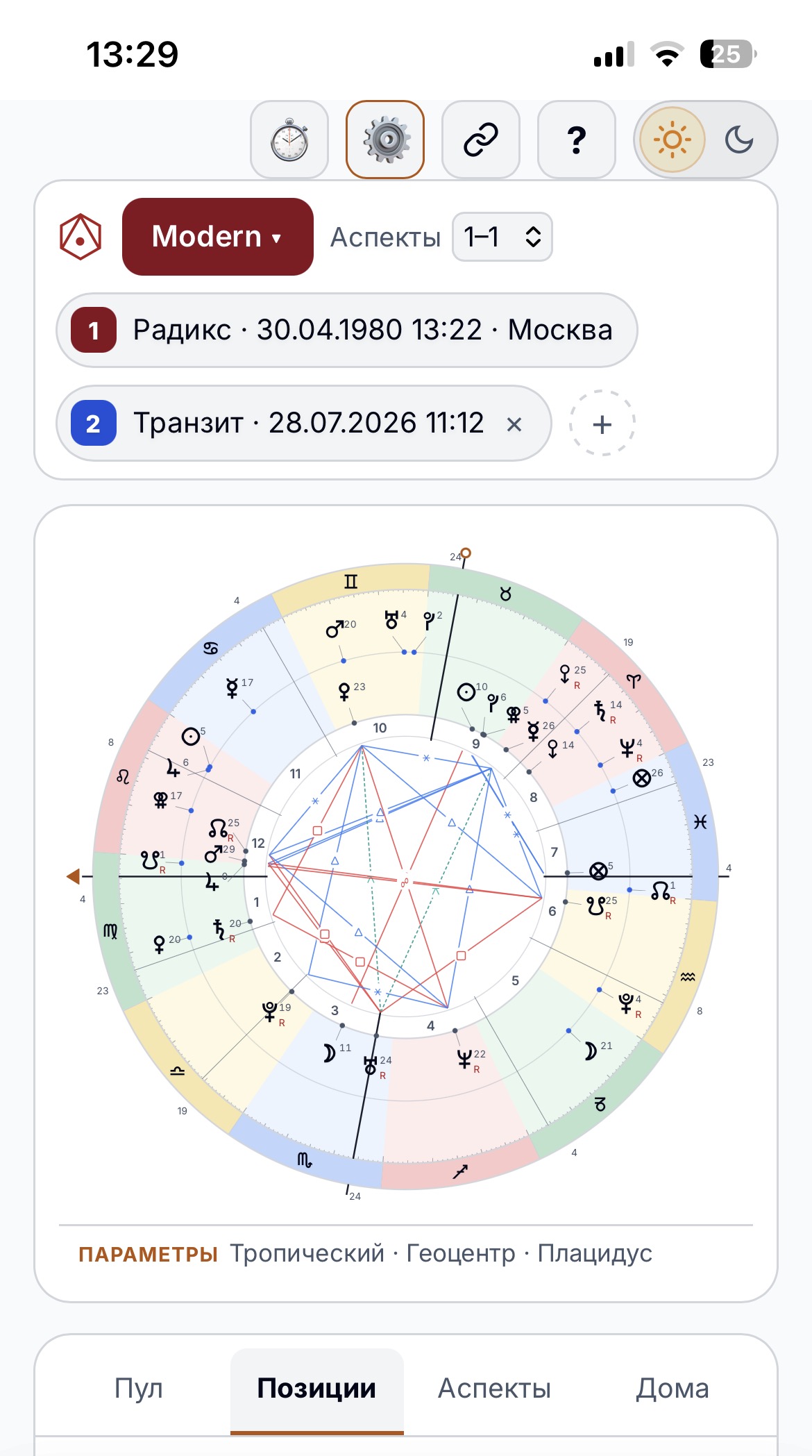This screenshot has height=1456, width=812.
Task: Remove the transit chart with the x
Action: pos(514,424)
